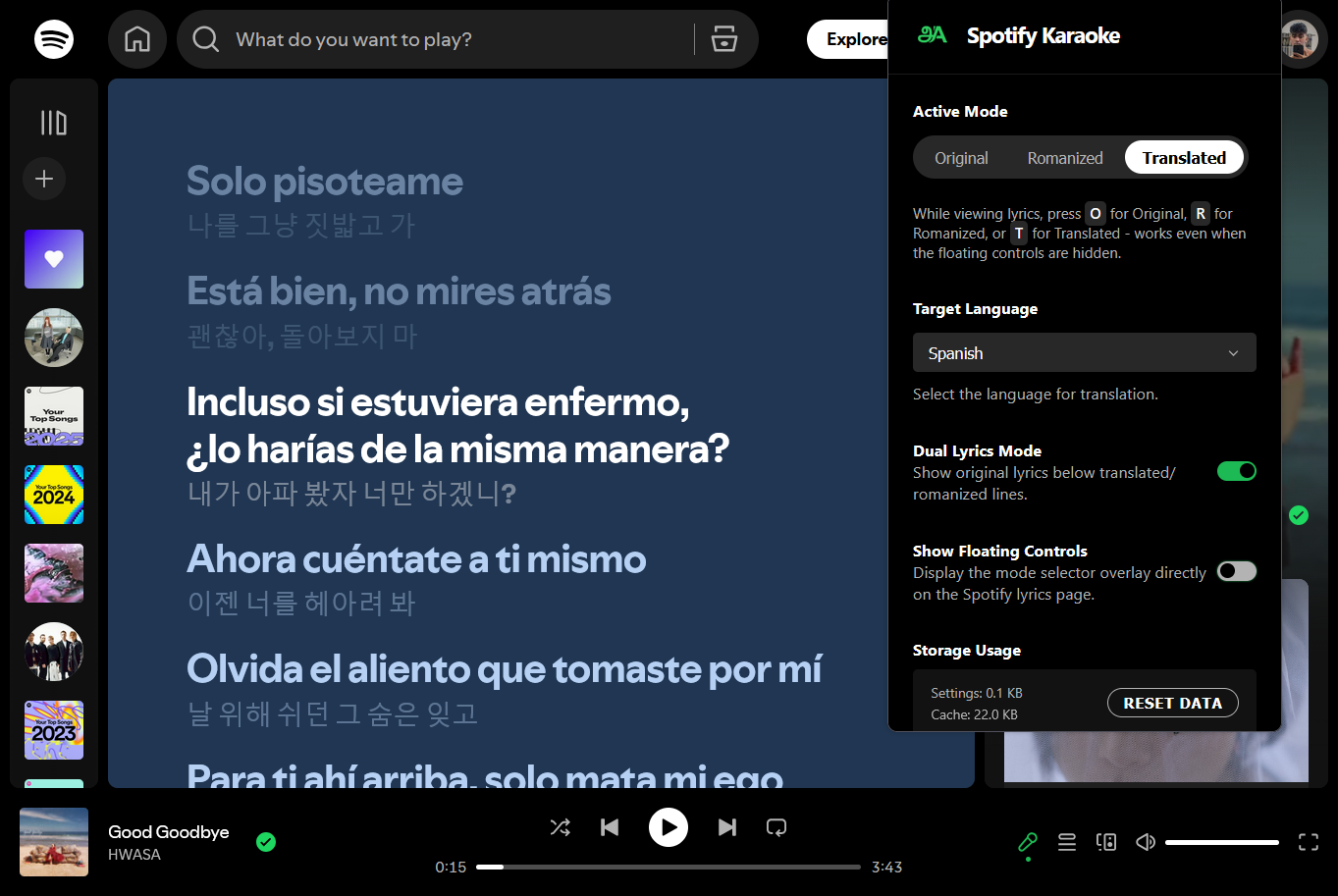Click the RESET DATA button
The width and height of the screenshot is (1338, 896).
point(1173,703)
